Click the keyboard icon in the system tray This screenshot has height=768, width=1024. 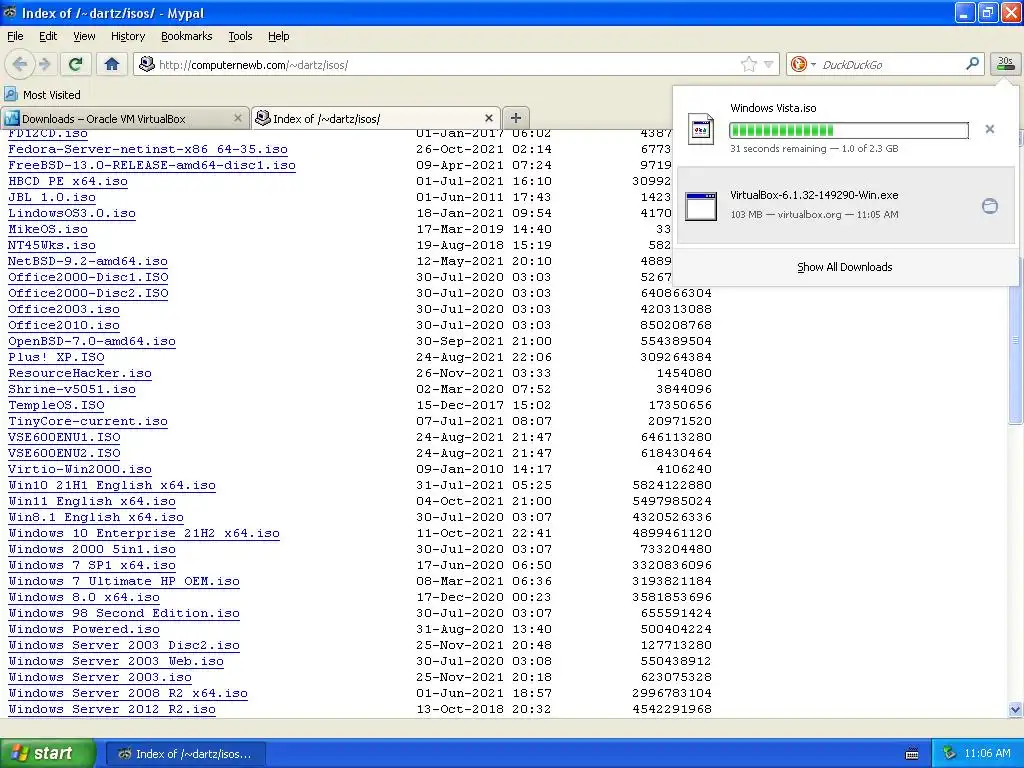tap(912, 754)
